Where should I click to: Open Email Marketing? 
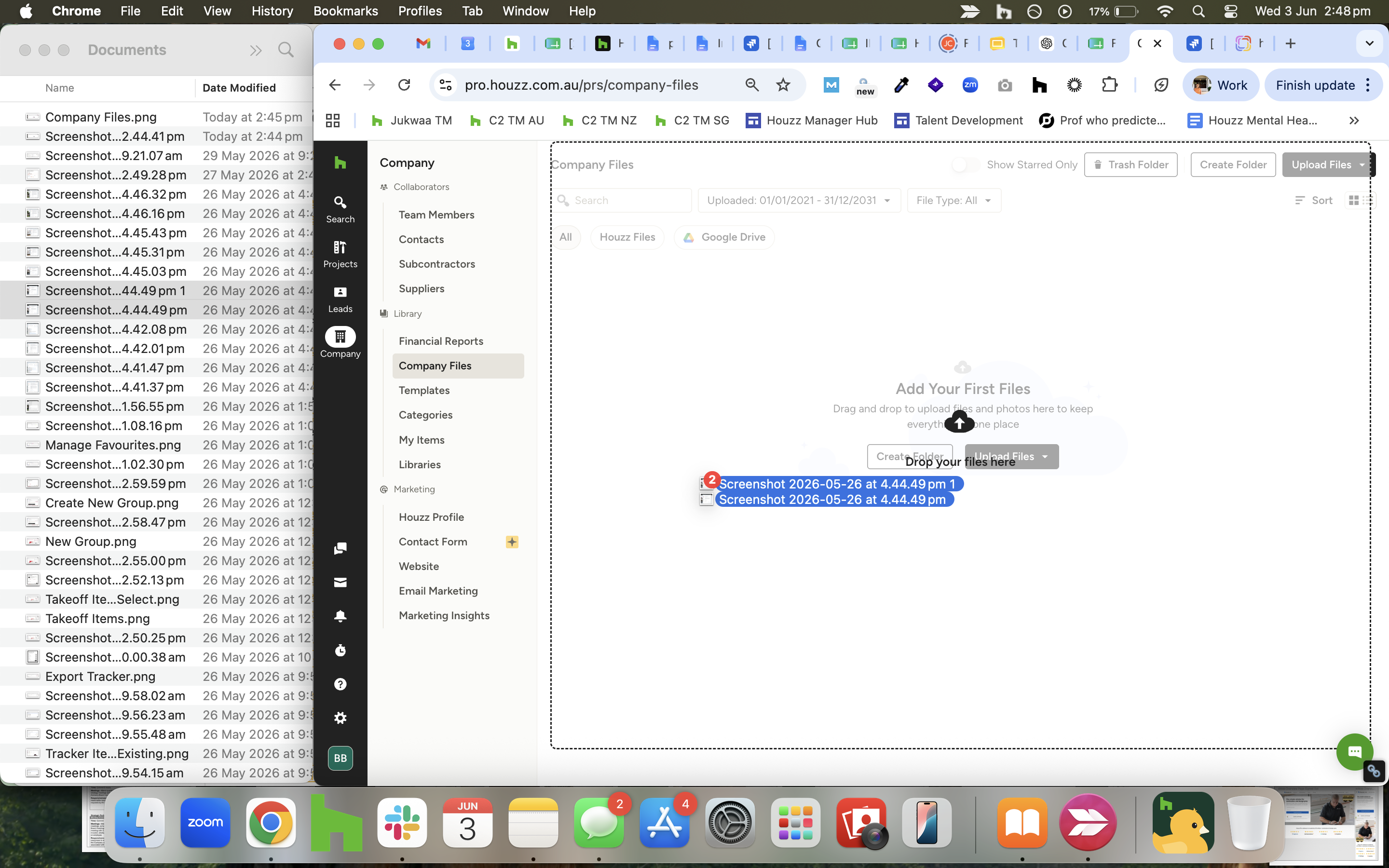point(438,591)
